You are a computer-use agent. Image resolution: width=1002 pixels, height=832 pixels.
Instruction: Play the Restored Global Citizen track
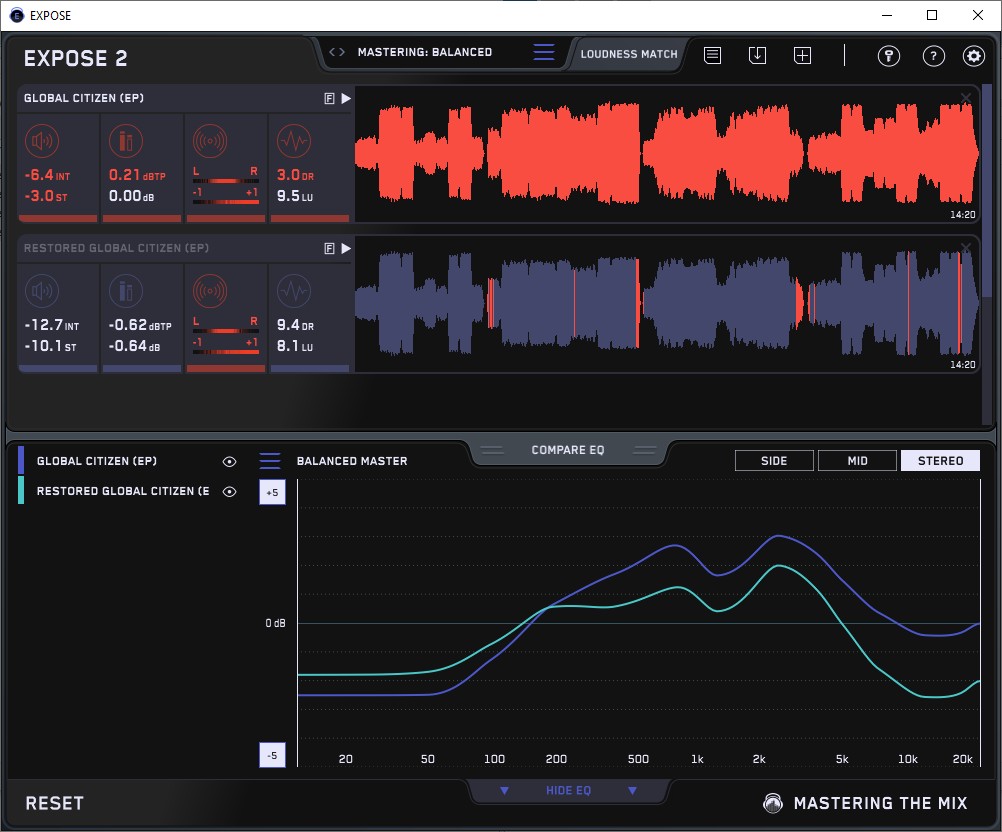[345, 248]
